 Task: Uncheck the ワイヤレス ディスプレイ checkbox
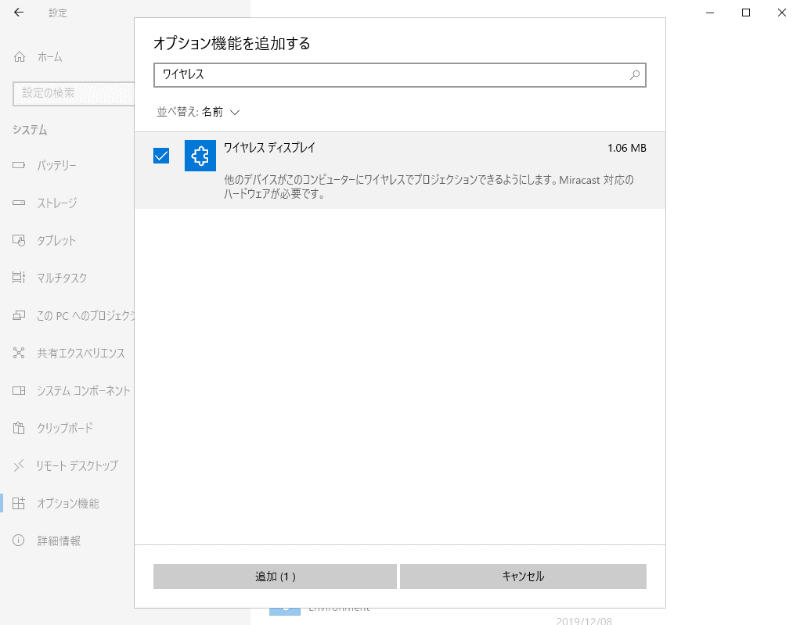pos(161,156)
